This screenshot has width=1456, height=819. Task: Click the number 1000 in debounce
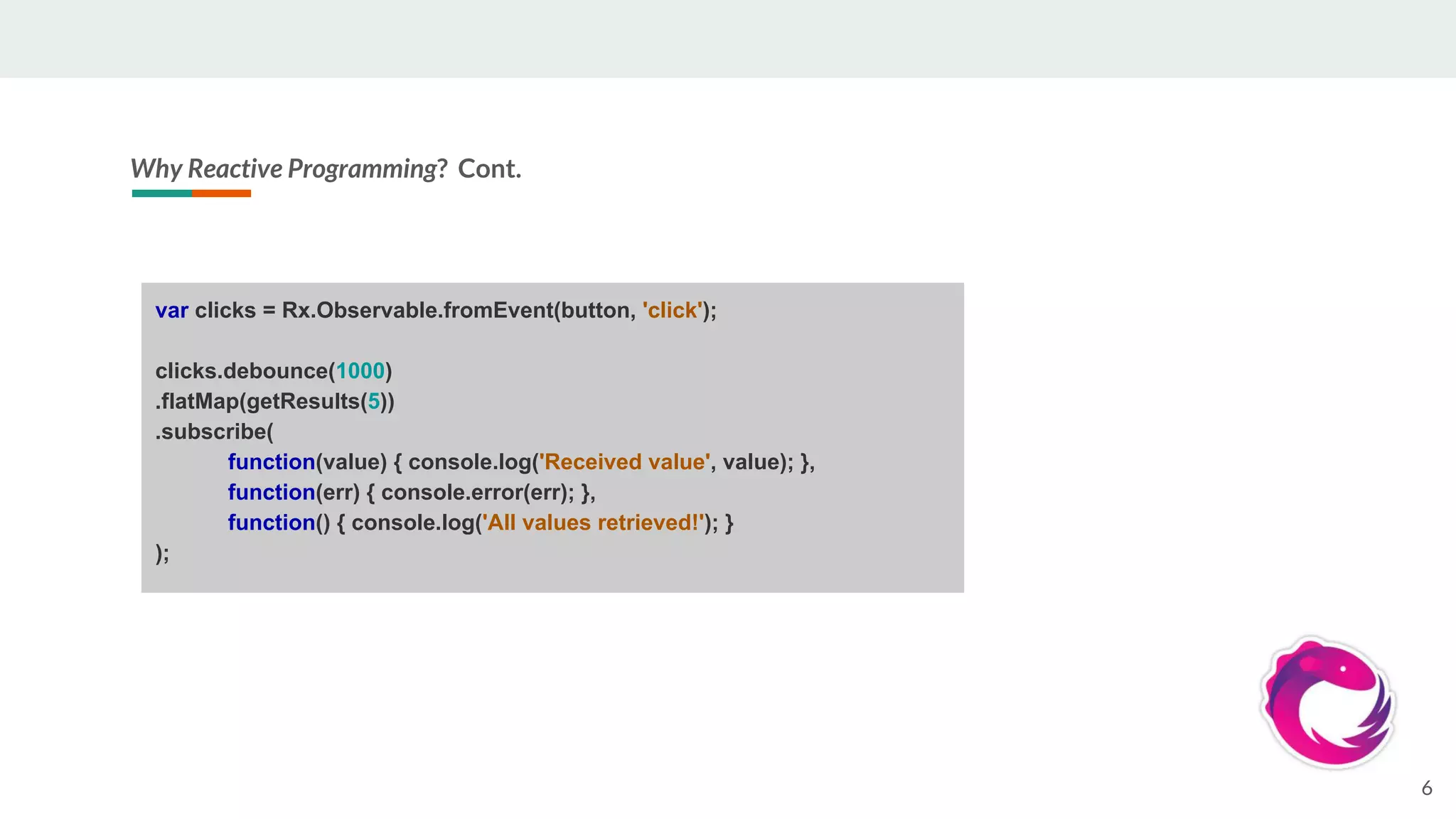[360, 371]
